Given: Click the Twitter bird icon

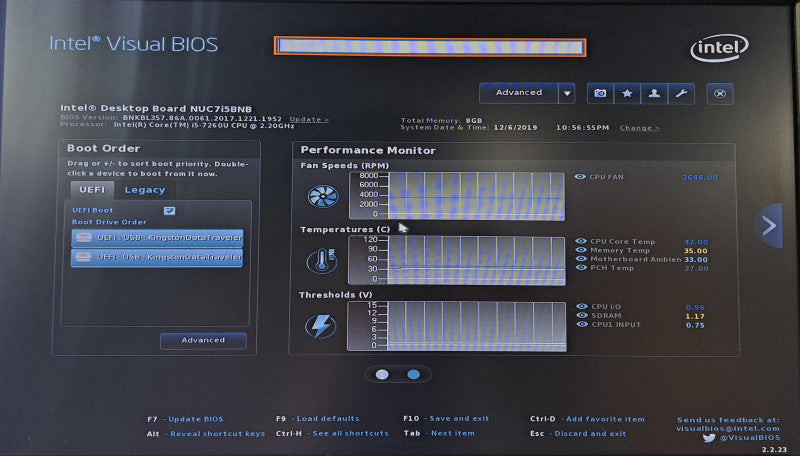Looking at the screenshot, I should (x=709, y=438).
